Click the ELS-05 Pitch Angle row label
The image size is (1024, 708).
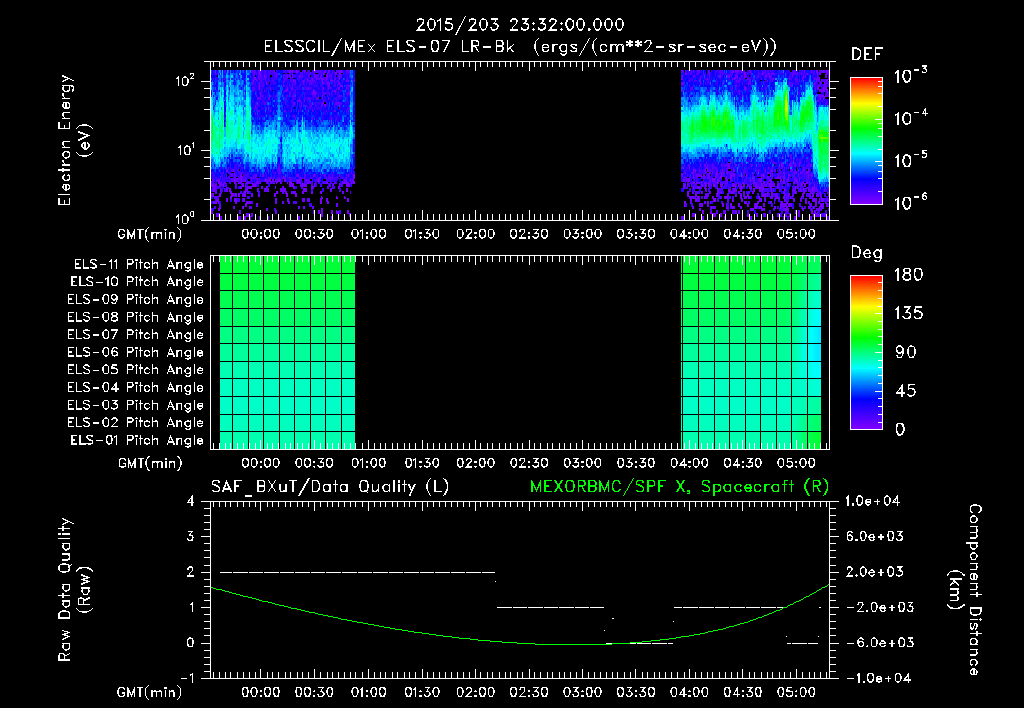(135, 370)
